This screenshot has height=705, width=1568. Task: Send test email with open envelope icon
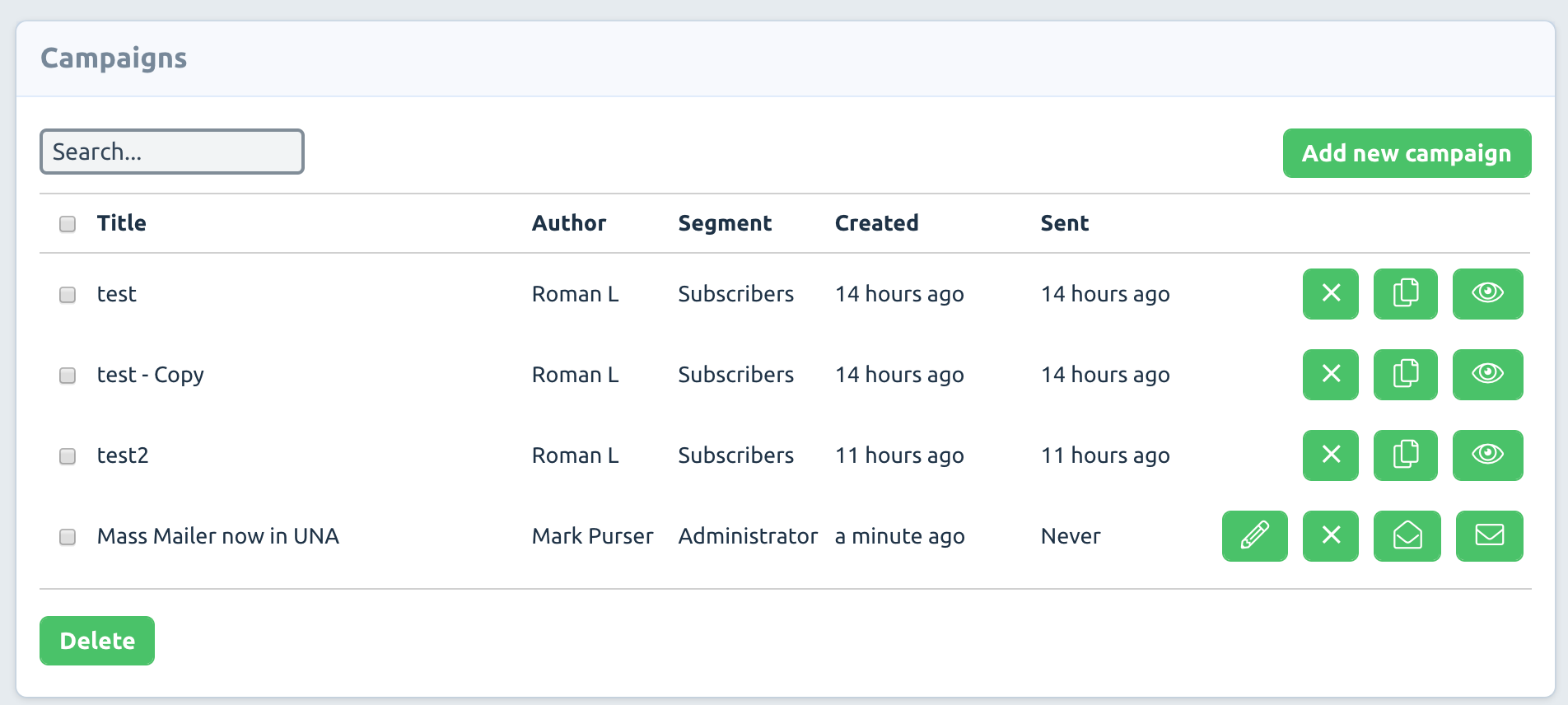click(1407, 536)
